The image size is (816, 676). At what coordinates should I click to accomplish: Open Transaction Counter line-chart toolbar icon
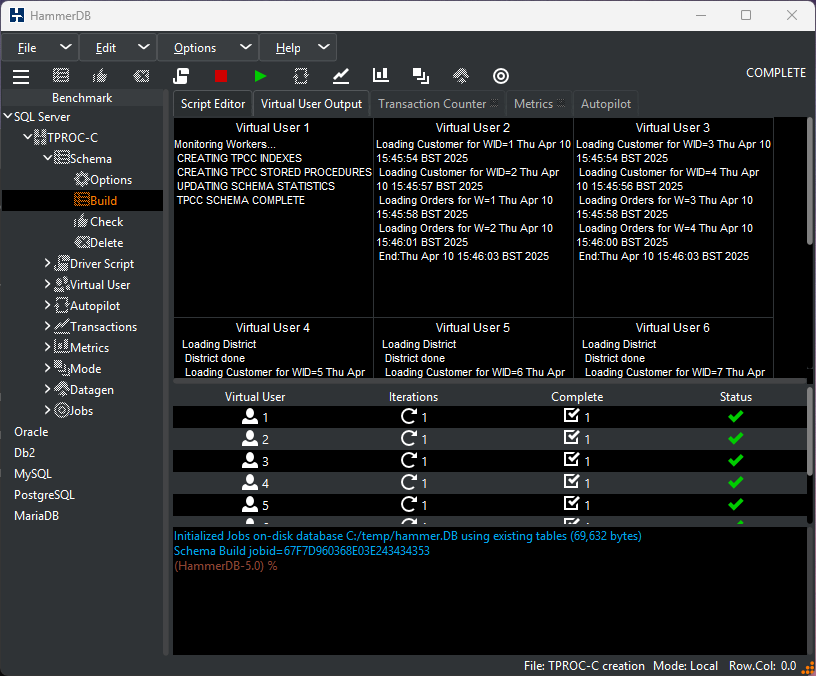341,76
